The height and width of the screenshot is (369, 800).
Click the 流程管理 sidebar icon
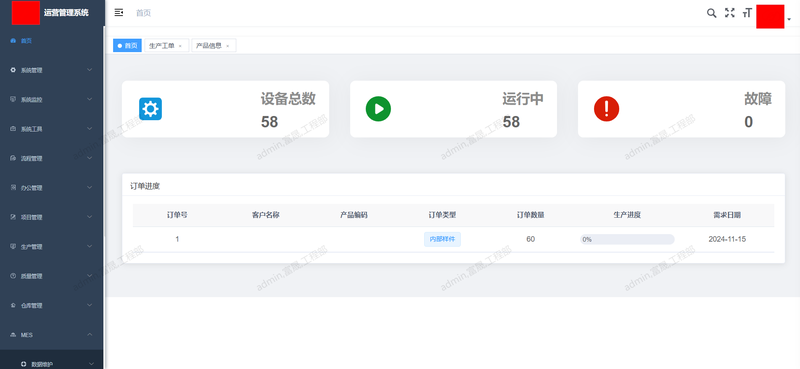[x=13, y=158]
